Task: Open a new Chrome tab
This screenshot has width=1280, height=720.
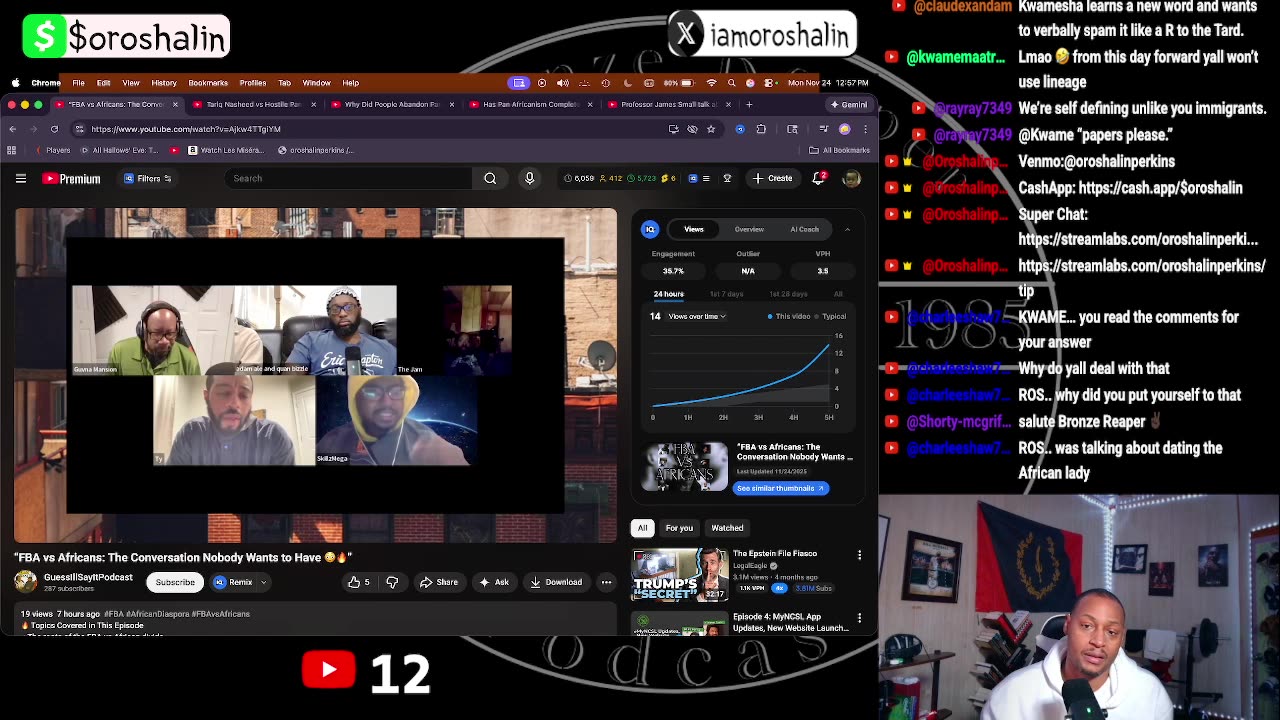Action: pos(749,104)
